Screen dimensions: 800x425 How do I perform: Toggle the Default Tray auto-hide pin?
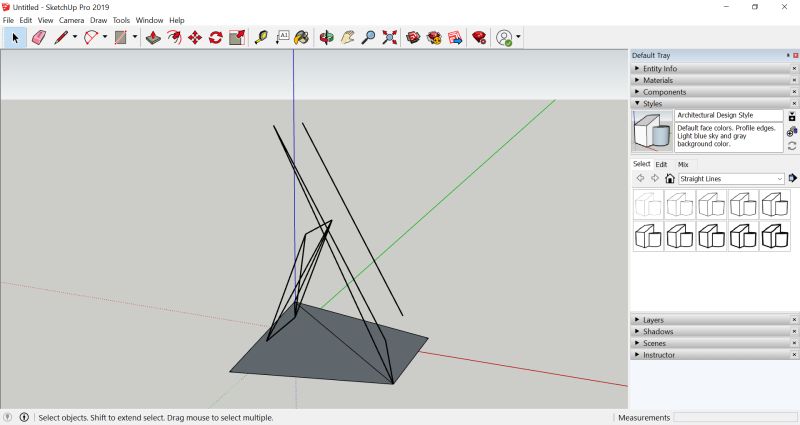tap(788, 55)
